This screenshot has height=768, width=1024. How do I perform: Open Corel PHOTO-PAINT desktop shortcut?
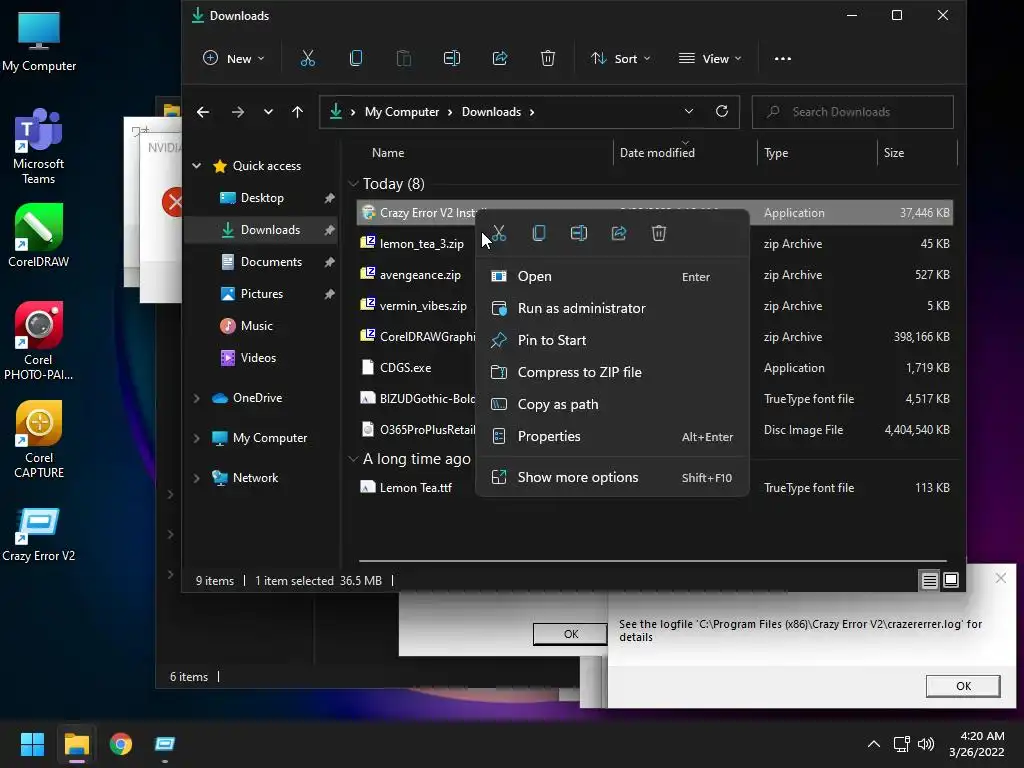click(39, 341)
